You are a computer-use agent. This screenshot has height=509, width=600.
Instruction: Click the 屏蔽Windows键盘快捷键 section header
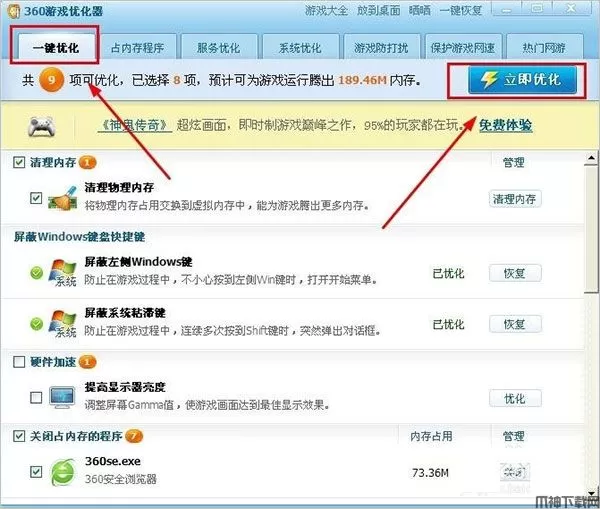[x=79, y=237]
